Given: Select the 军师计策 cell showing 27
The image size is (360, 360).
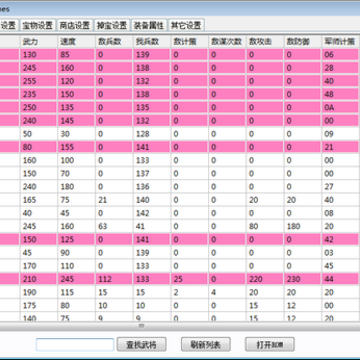Looking at the screenshot, I should 341,187.
